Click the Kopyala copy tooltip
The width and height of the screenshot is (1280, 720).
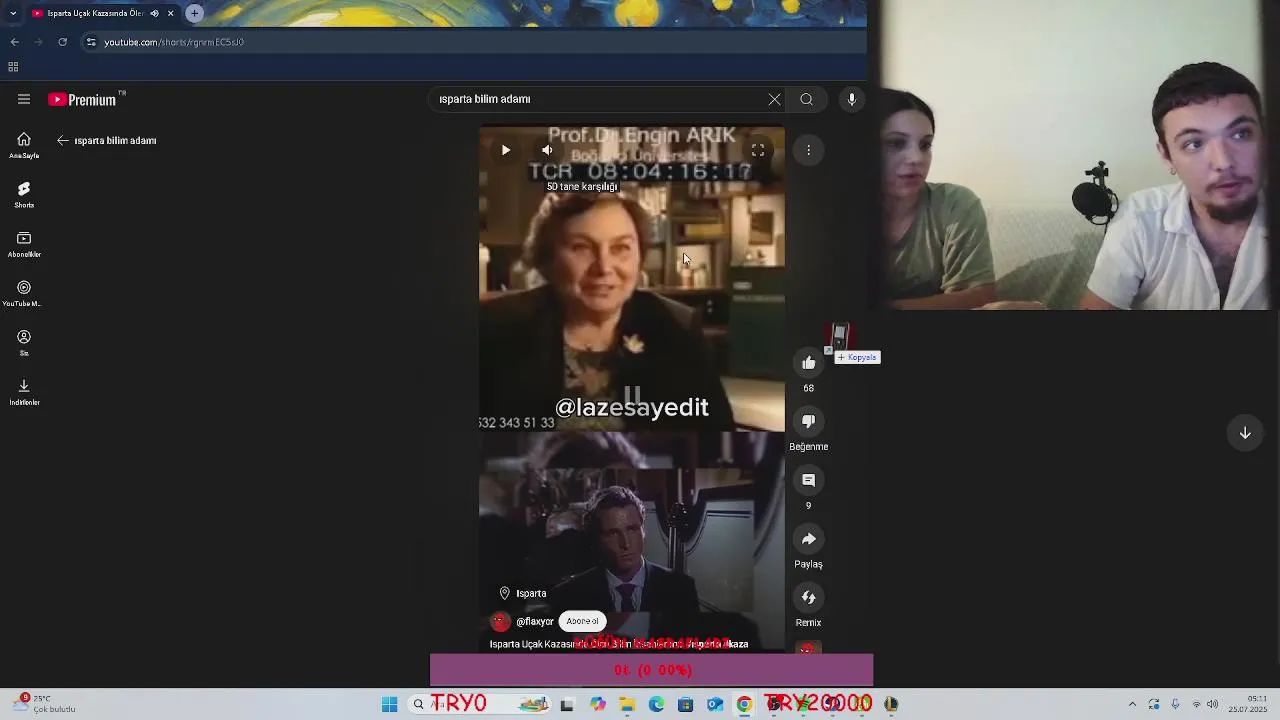pos(857,357)
